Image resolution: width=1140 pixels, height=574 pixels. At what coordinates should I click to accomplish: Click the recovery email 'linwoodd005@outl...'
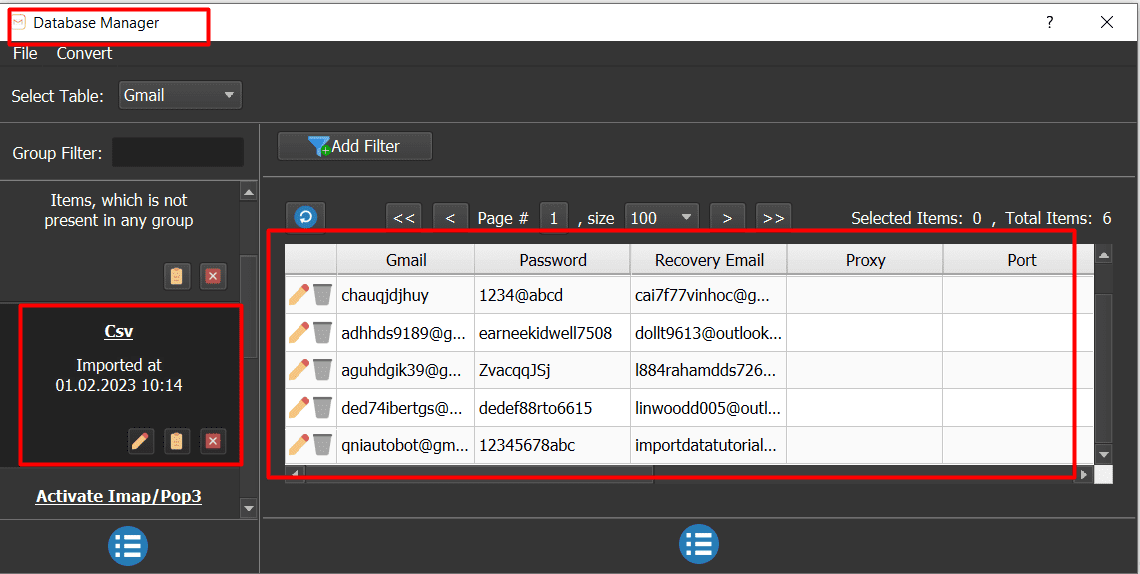(708, 408)
